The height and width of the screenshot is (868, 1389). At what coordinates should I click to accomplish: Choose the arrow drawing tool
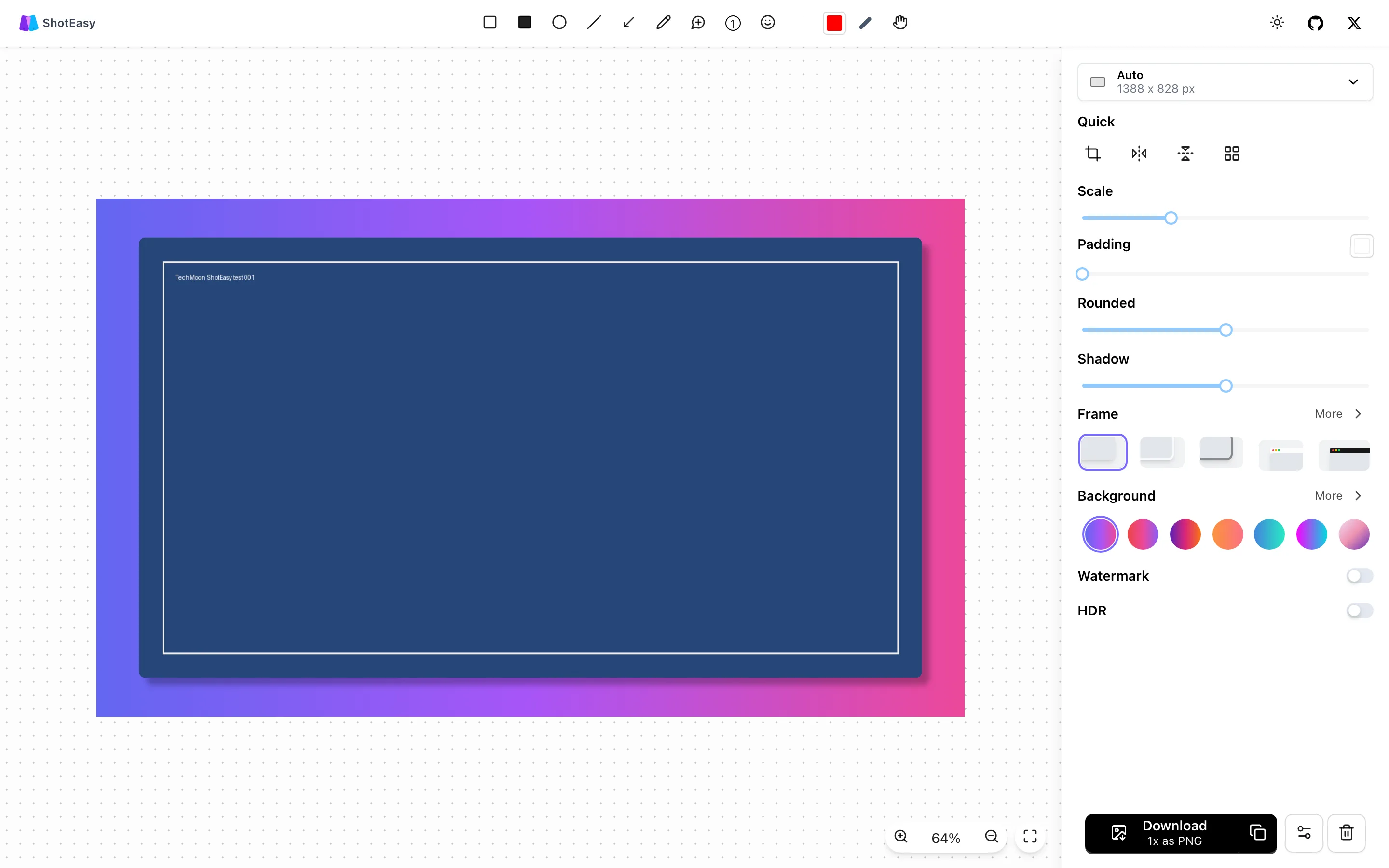coord(628,22)
